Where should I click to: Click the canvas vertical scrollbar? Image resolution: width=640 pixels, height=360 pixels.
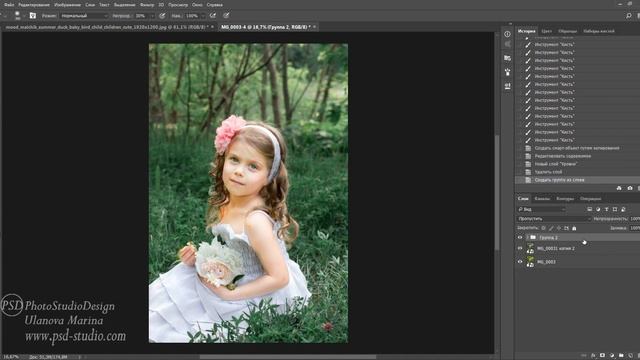[497, 193]
